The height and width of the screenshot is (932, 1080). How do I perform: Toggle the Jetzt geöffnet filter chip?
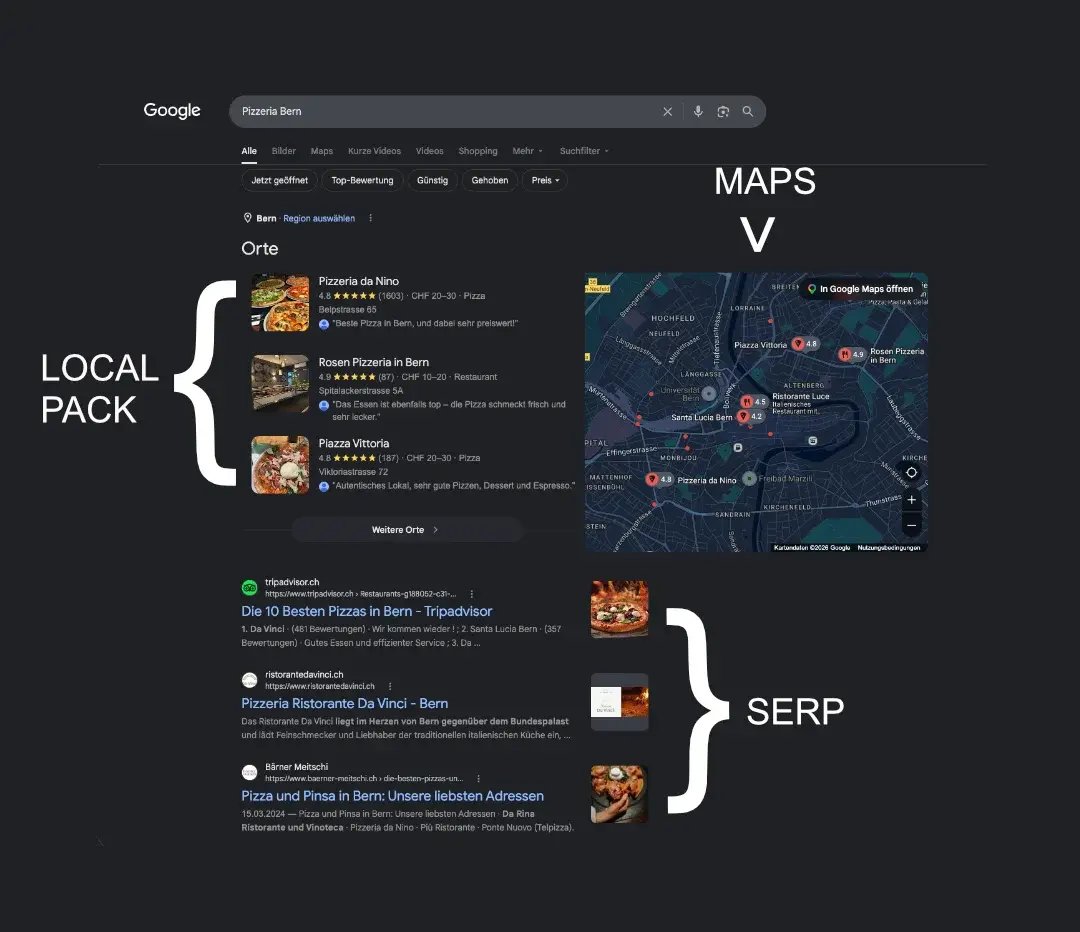(280, 180)
